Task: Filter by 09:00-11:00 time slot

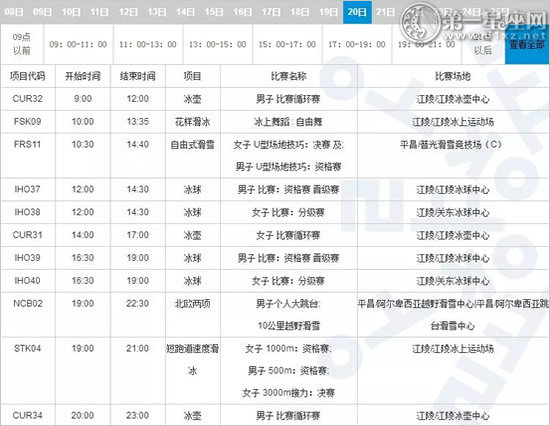Action: coord(78,44)
